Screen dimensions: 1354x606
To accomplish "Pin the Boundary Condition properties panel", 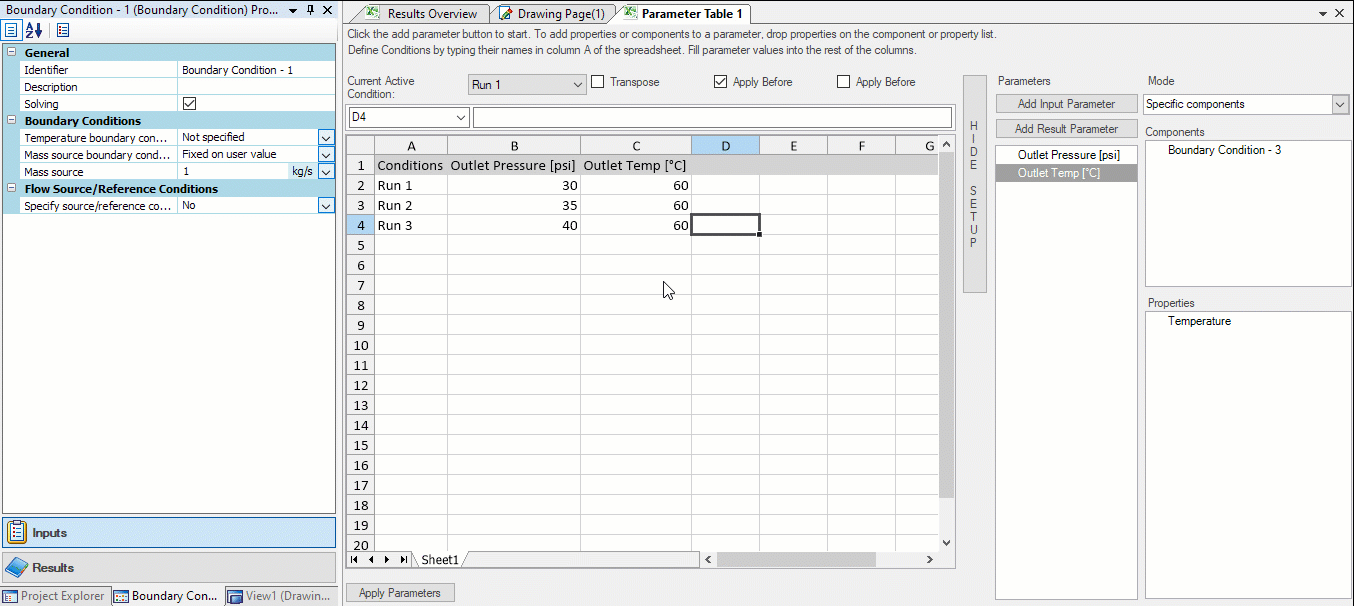I will click(310, 10).
